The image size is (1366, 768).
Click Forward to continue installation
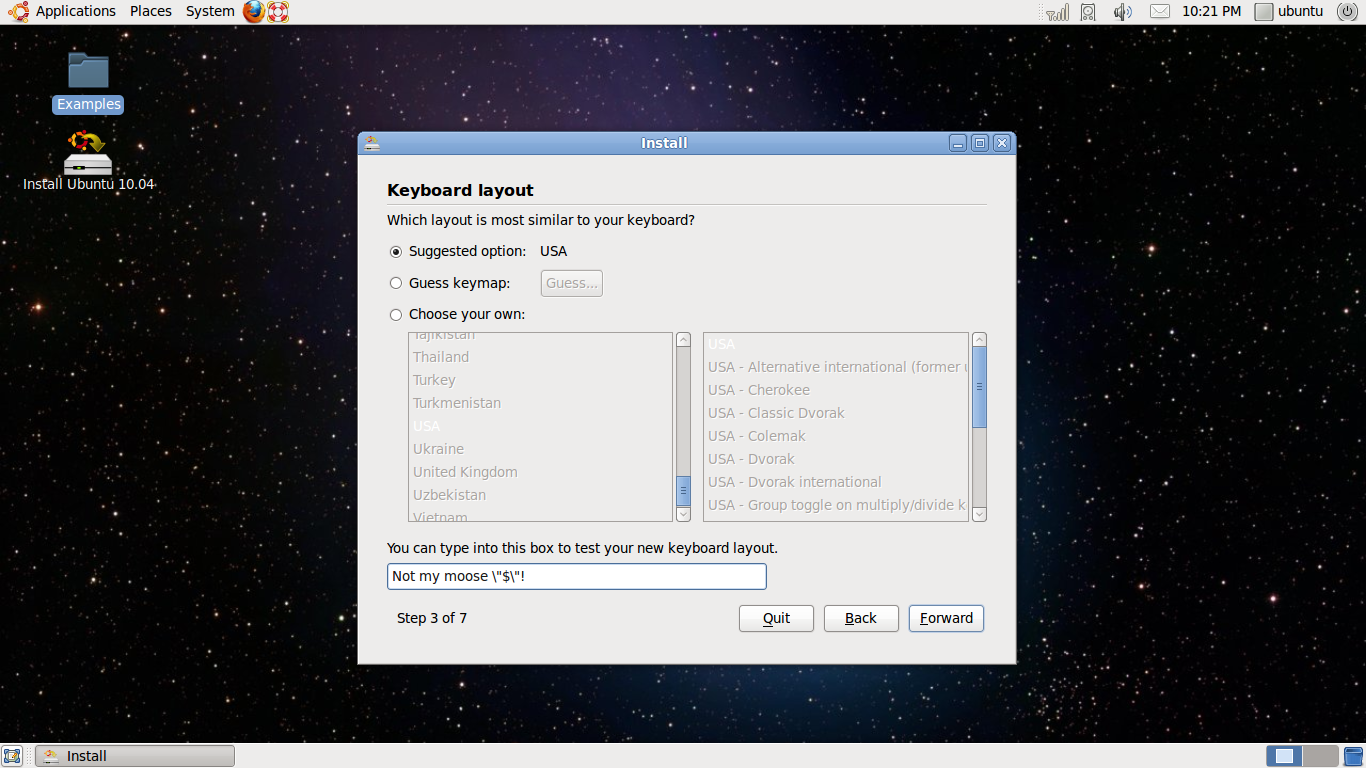pos(946,618)
